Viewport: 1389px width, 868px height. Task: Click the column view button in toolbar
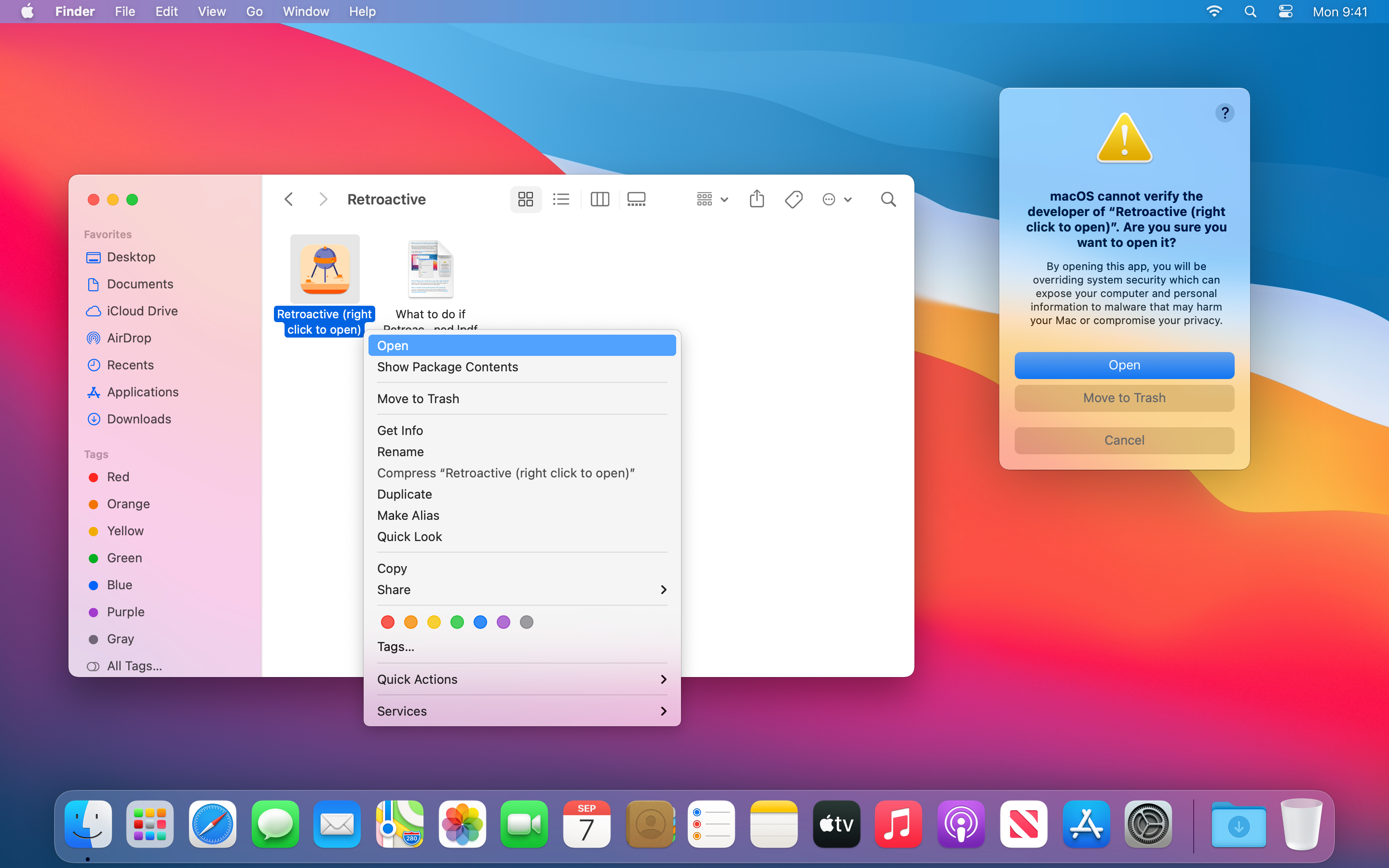pos(599,199)
